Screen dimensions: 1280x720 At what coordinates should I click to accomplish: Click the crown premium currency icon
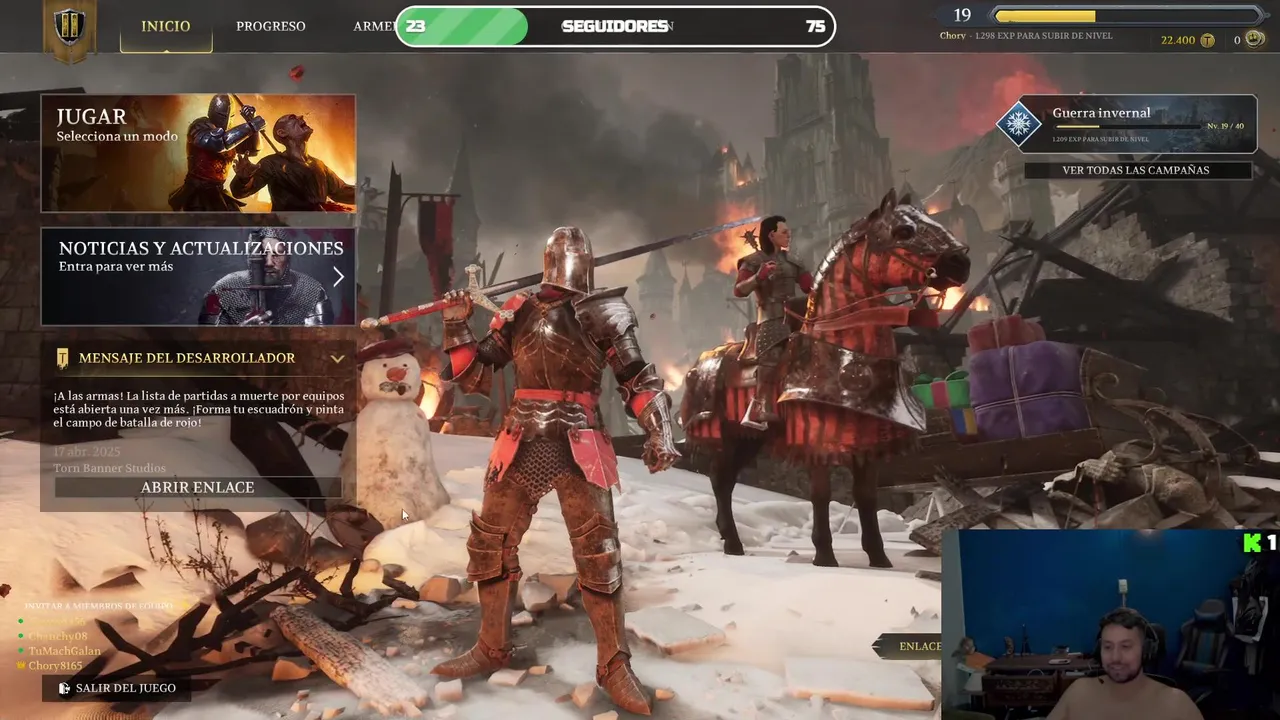[x=1255, y=40]
